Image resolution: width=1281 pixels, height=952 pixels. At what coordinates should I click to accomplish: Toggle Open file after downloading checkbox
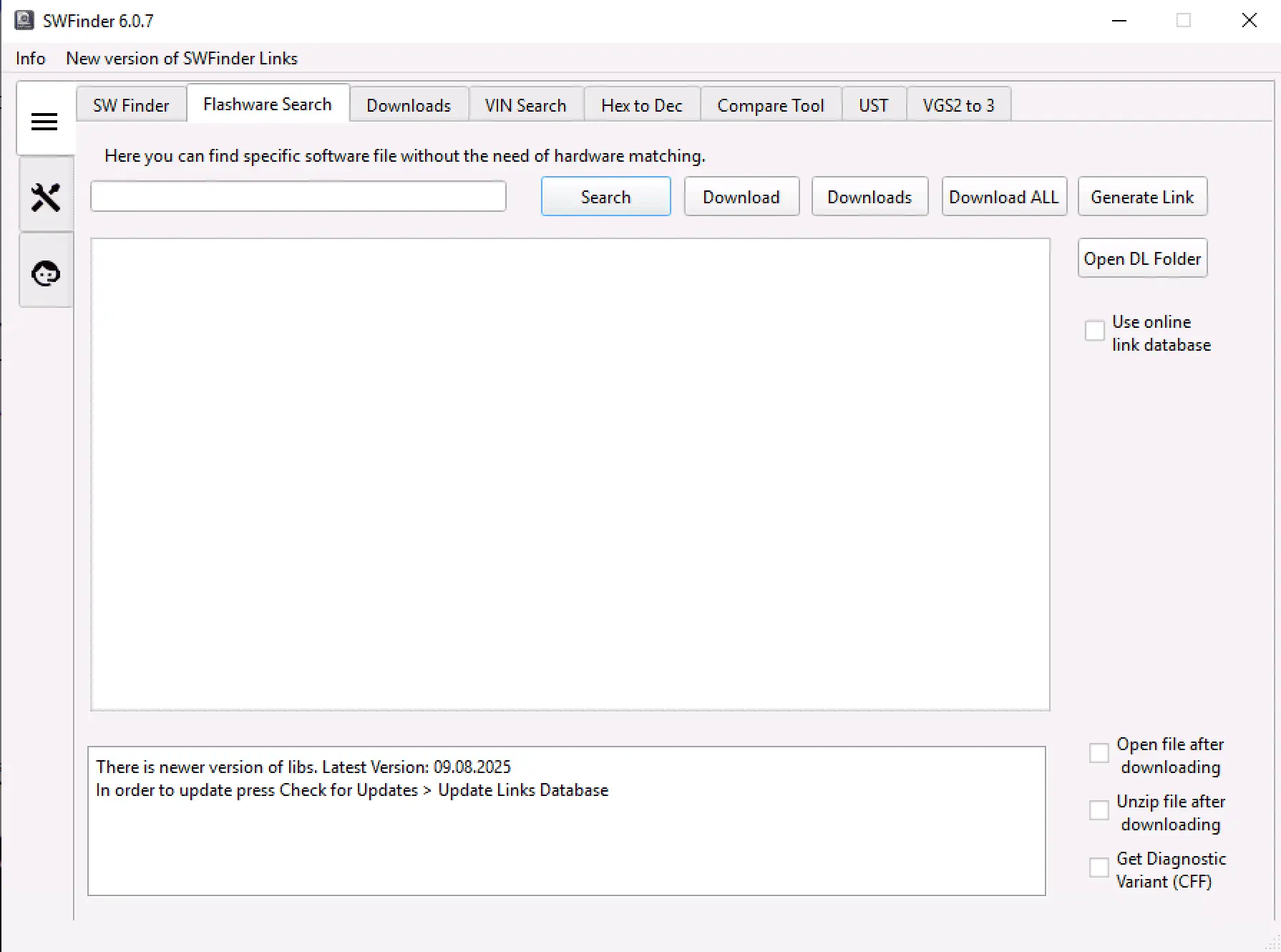tap(1099, 753)
